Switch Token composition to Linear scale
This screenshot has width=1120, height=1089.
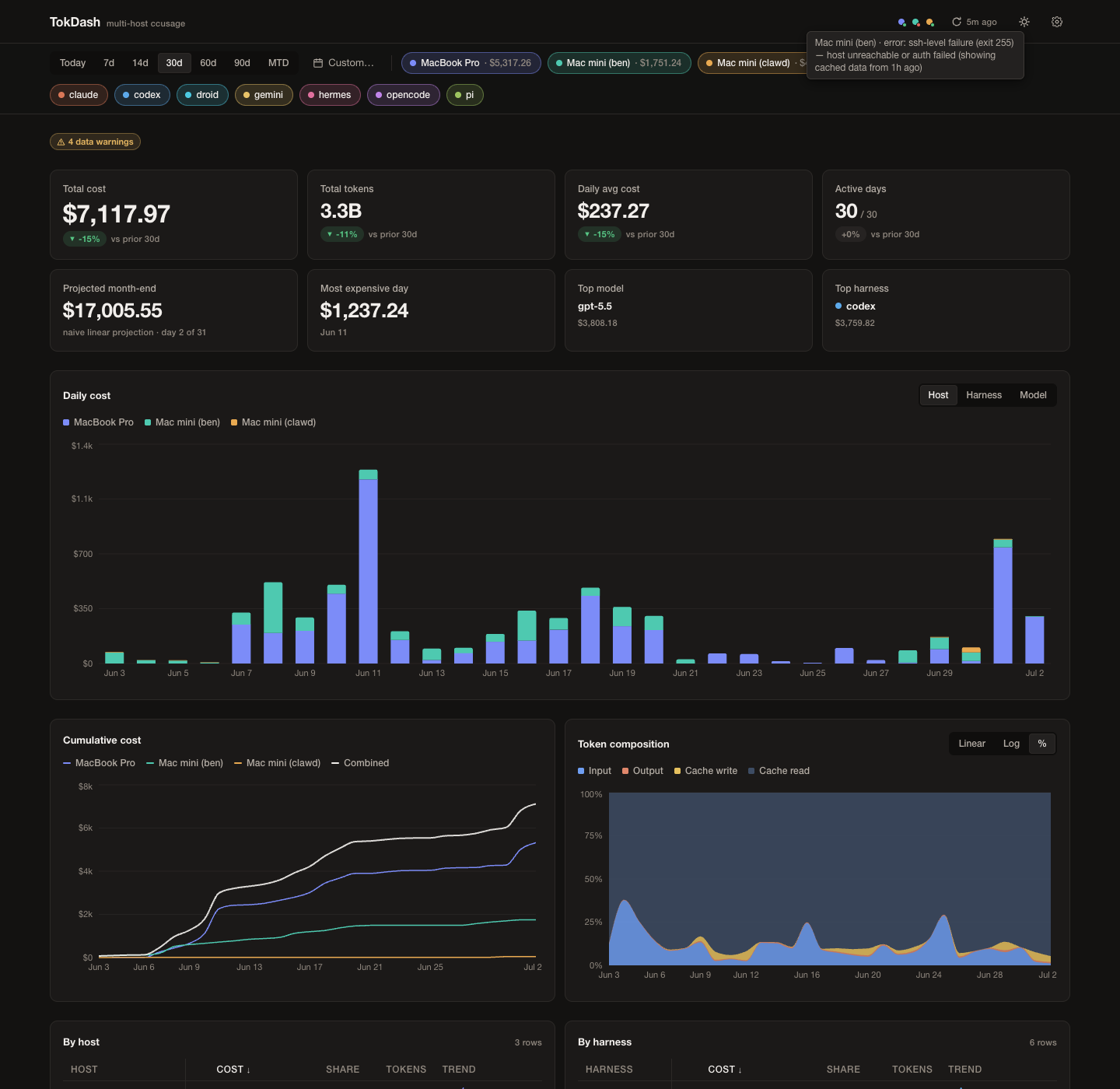click(x=971, y=744)
